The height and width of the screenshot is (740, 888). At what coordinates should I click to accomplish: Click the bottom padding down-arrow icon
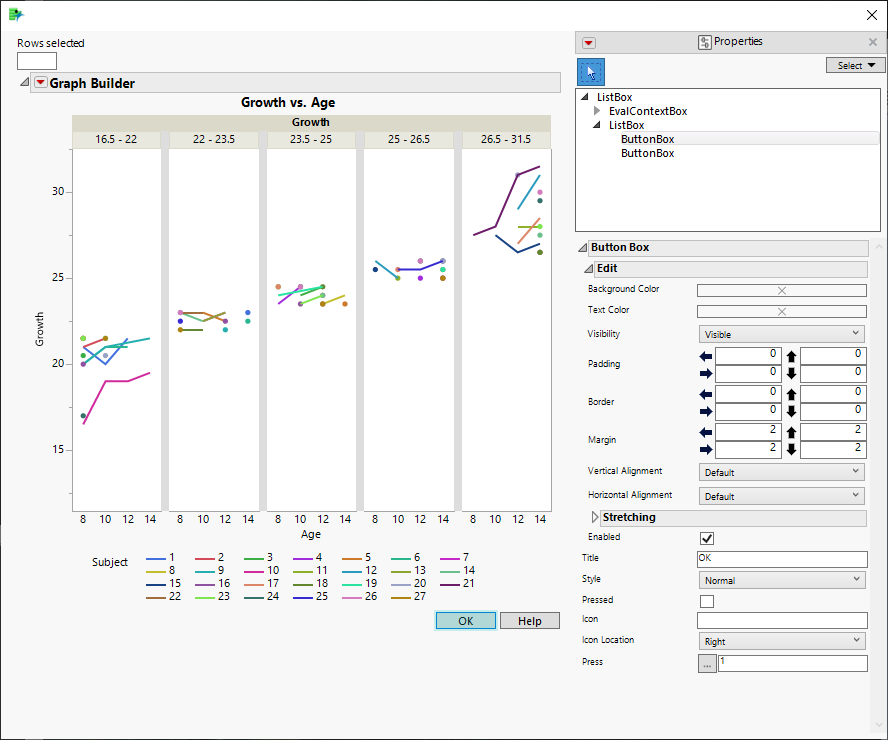(x=791, y=373)
